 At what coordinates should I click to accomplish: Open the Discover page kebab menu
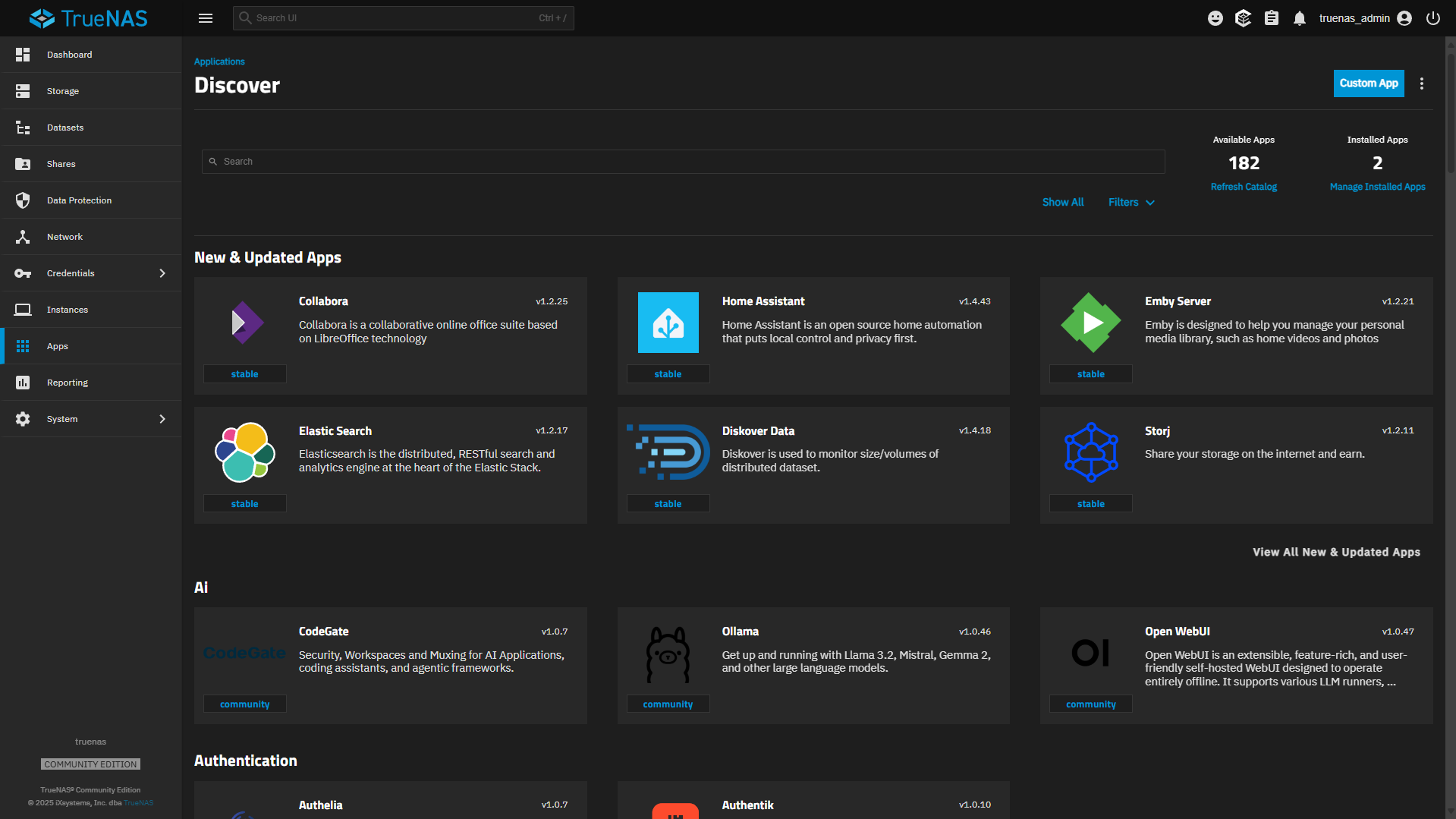coord(1422,83)
